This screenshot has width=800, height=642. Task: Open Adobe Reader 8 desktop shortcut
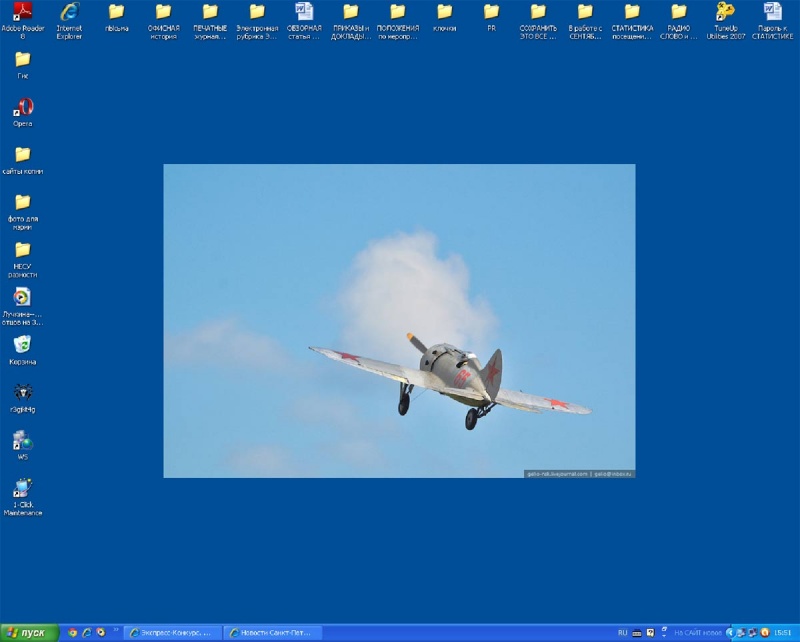coord(23,12)
